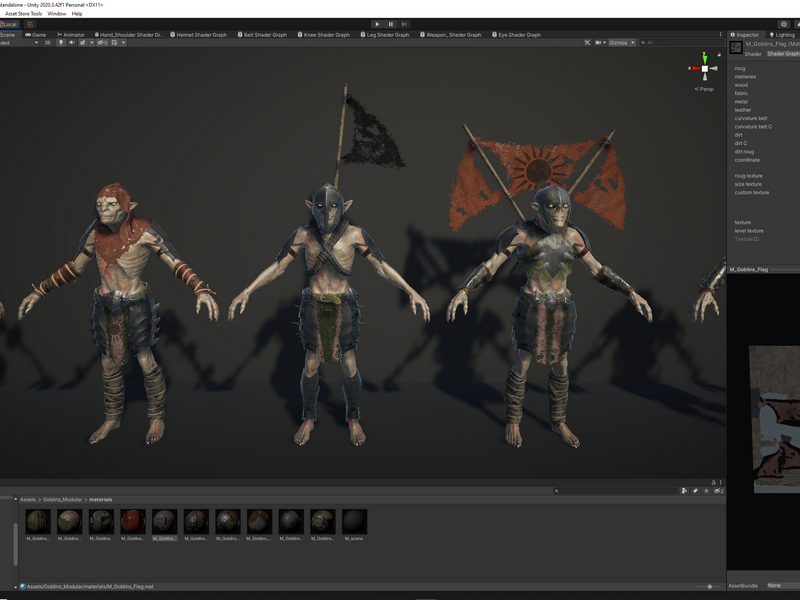The width and height of the screenshot is (800, 600).
Task: Open the Gizmos dropdown
Action: pos(621,43)
